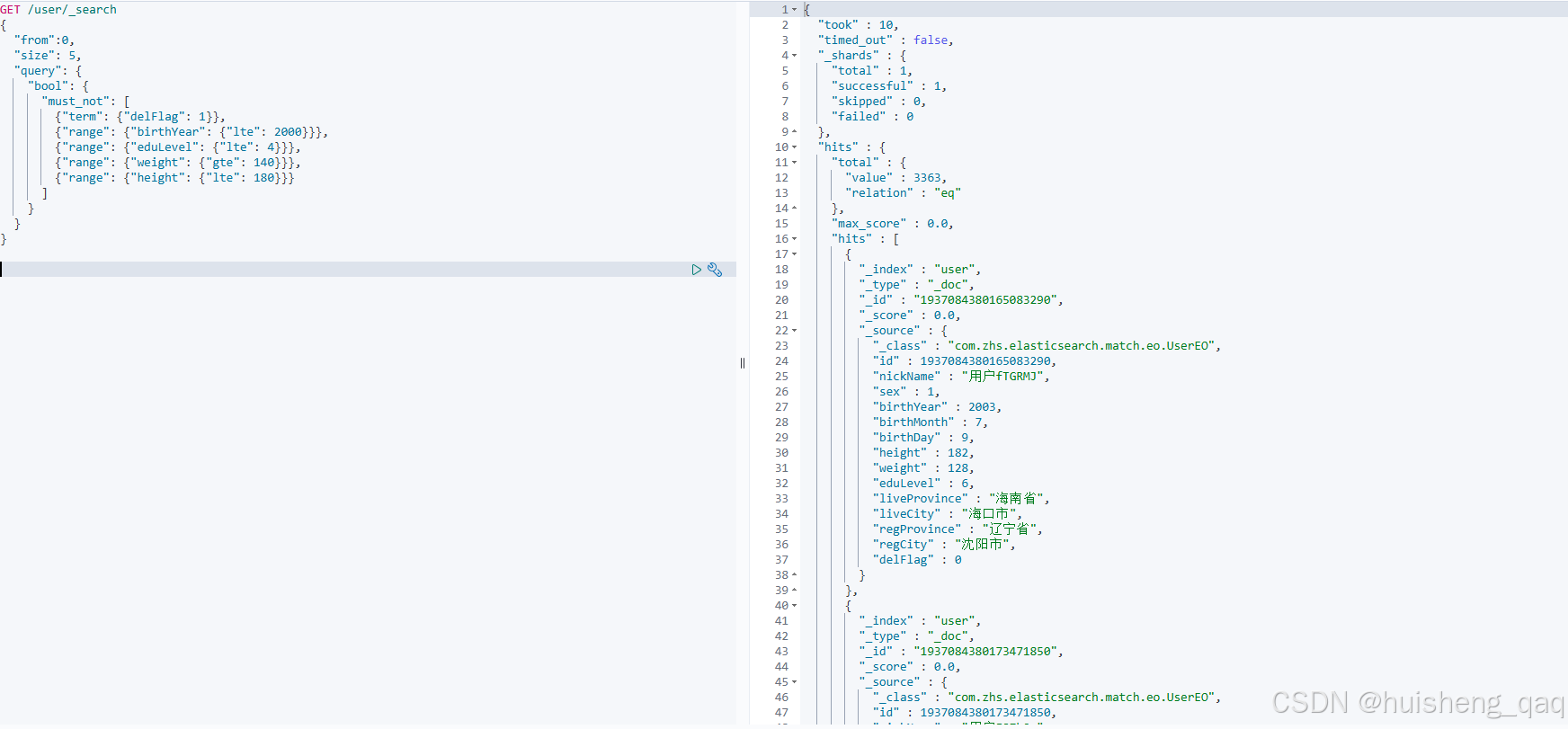Image resolution: width=1568 pixels, height=729 pixels.
Task: Toggle the fold marker at line 9
Action: [x=795, y=132]
